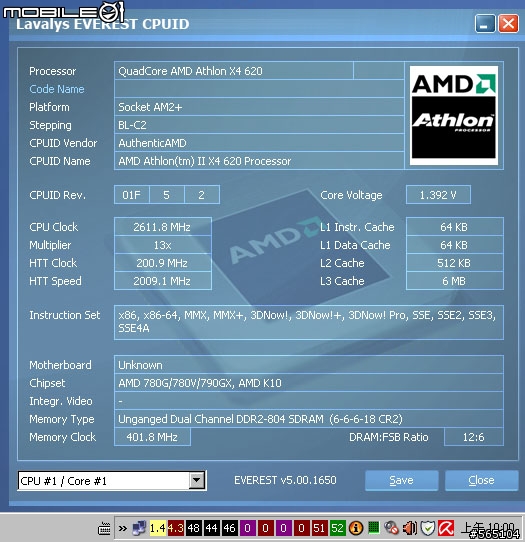Click the L1 Instr. Cache value 64 KB
Viewport: 525px width, 542px height.
click(455, 227)
